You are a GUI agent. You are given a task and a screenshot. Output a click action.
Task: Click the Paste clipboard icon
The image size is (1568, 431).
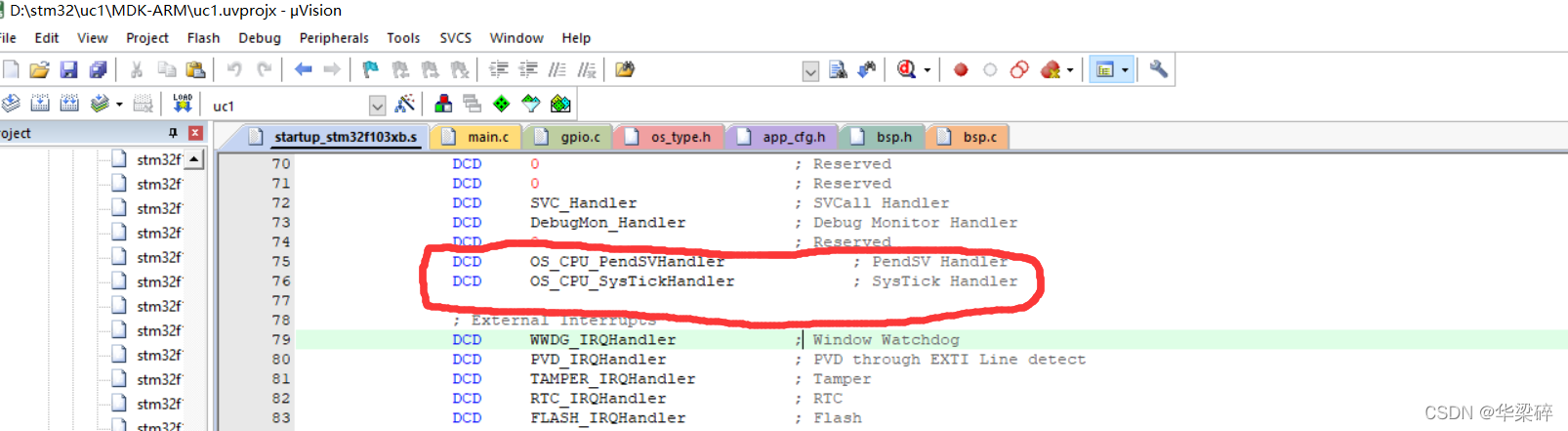coord(195,69)
